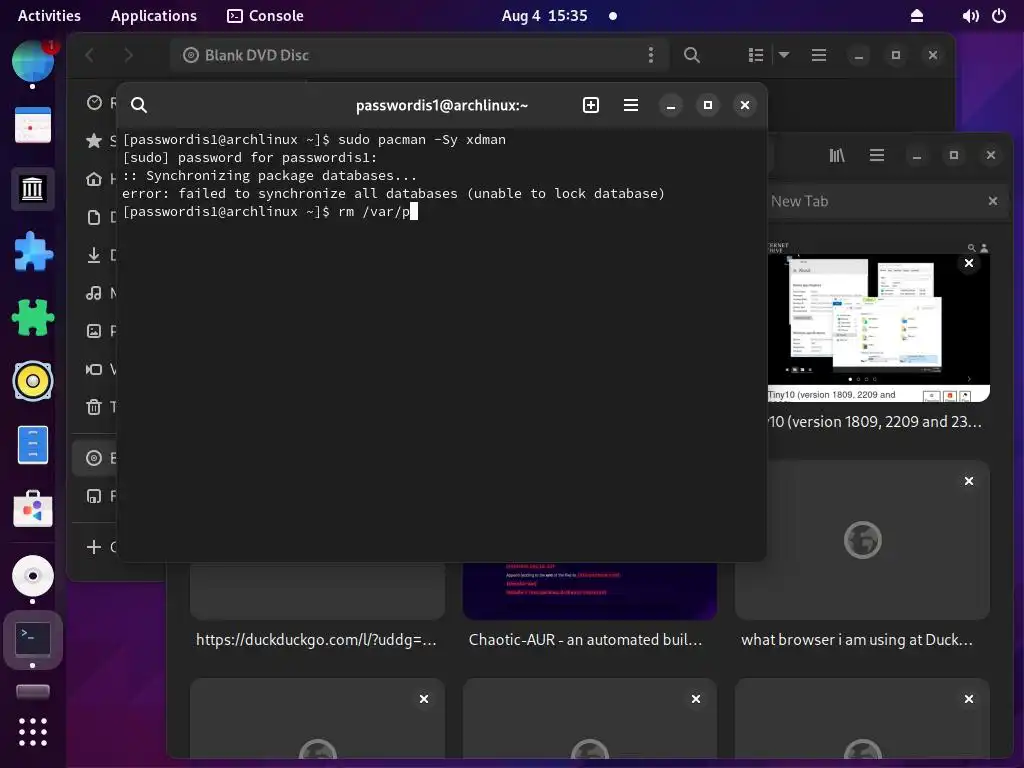Close the New Tab browser tab
The height and width of the screenshot is (768, 1024).
click(x=993, y=201)
